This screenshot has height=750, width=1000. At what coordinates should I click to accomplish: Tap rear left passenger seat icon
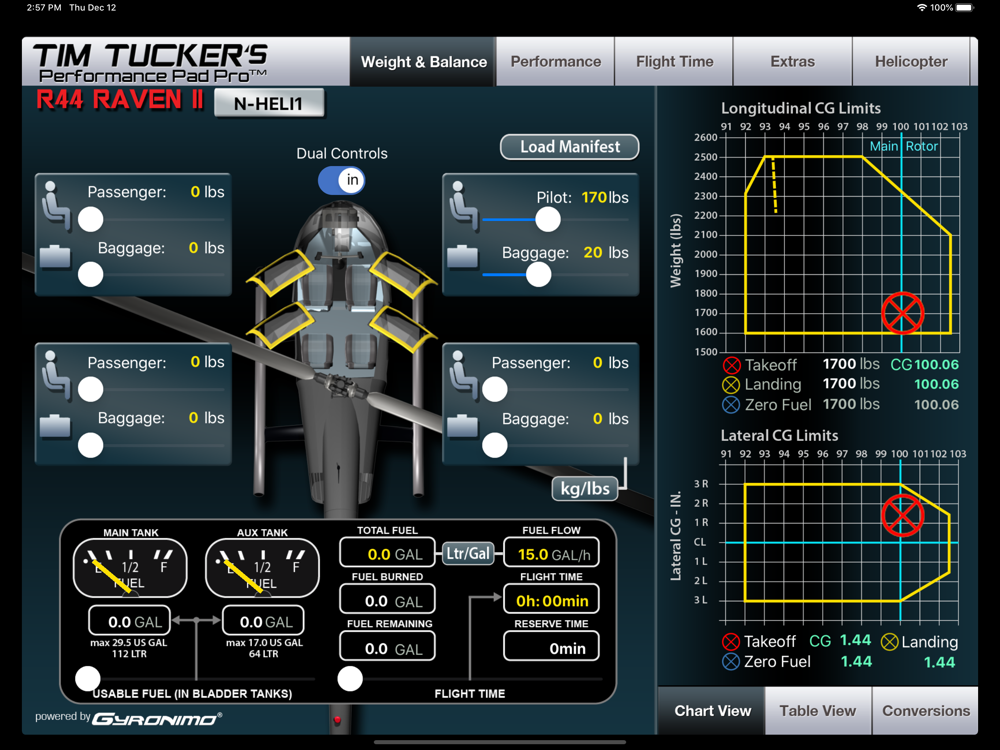coord(55,376)
